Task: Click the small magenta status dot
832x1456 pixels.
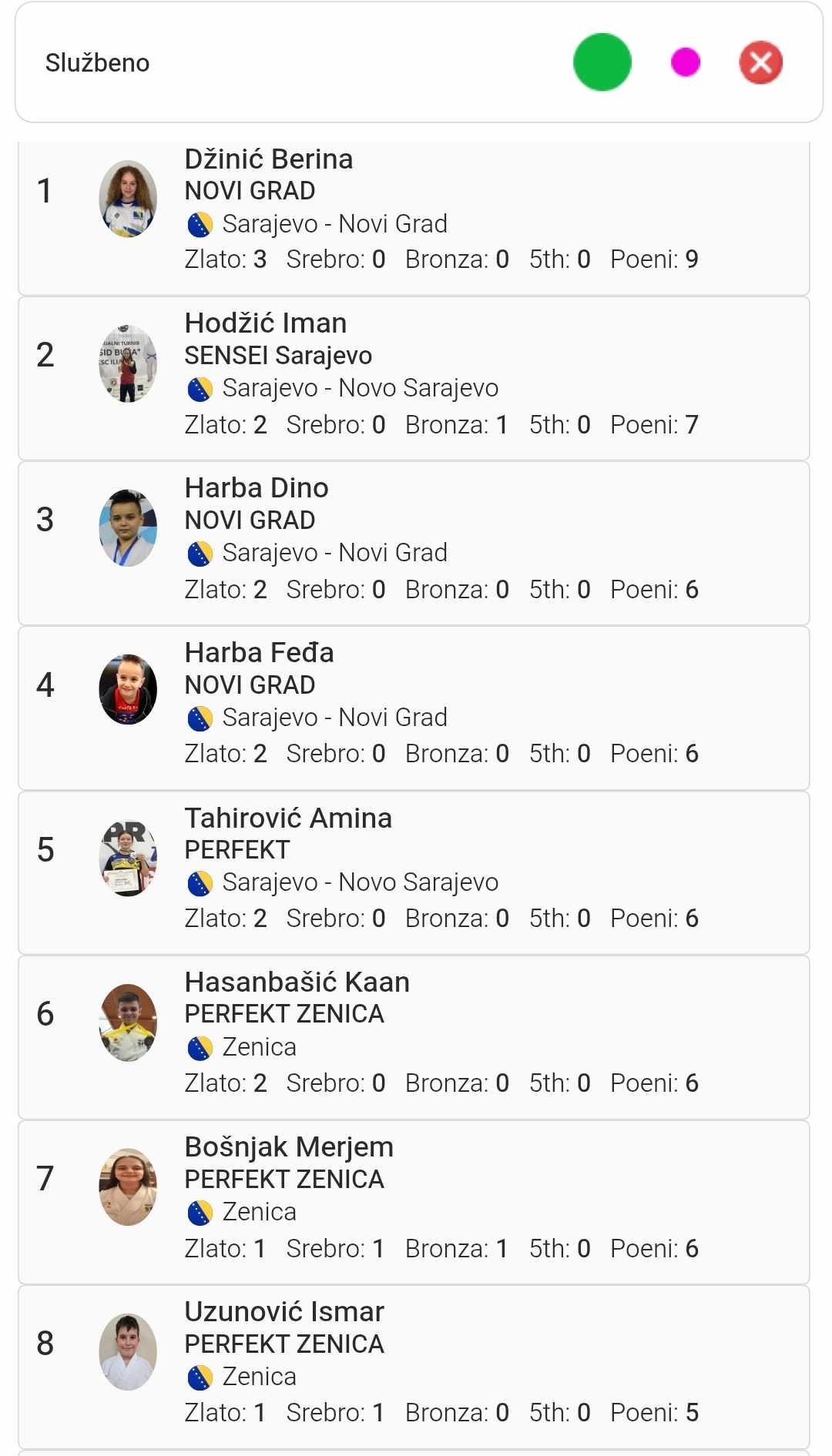Action: (685, 62)
